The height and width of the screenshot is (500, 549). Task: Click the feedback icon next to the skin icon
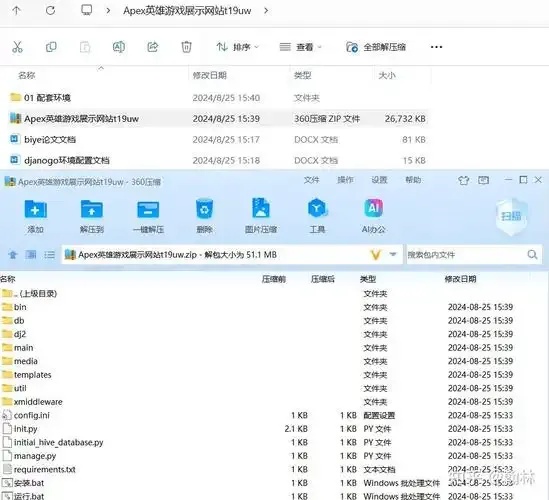tap(484, 180)
